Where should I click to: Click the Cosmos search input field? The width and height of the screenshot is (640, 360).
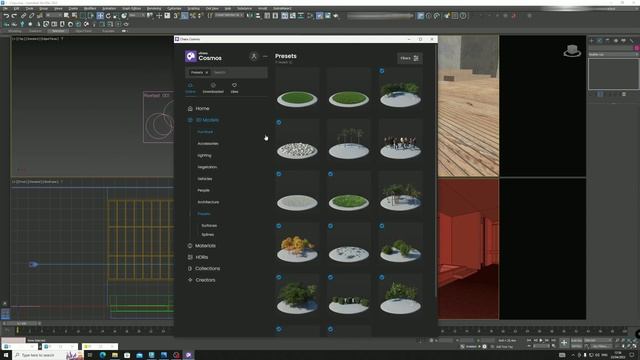point(239,72)
